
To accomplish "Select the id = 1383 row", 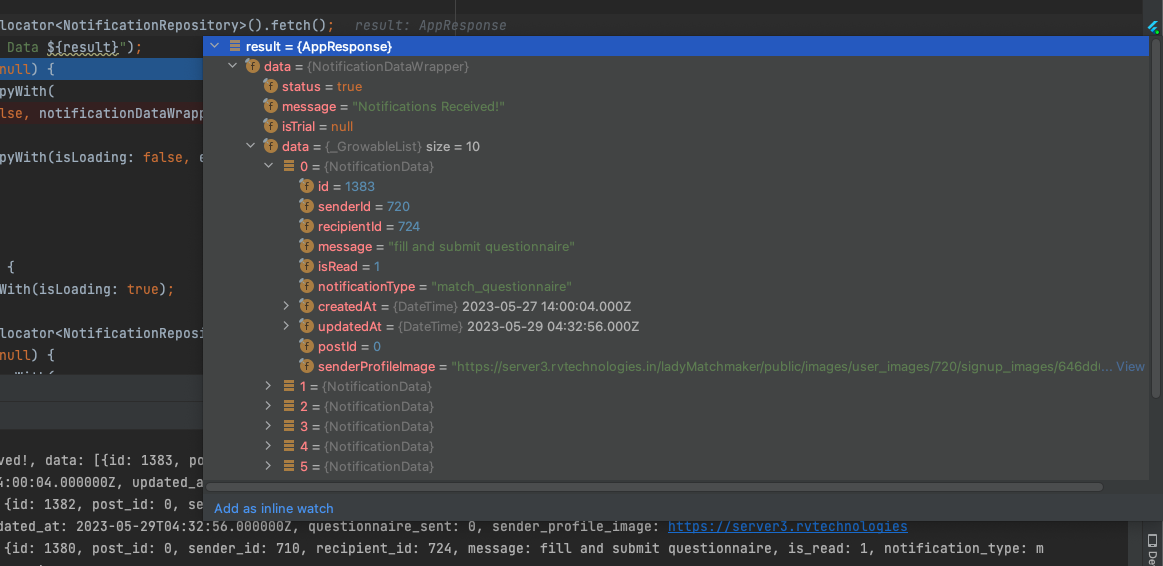I will point(676,186).
